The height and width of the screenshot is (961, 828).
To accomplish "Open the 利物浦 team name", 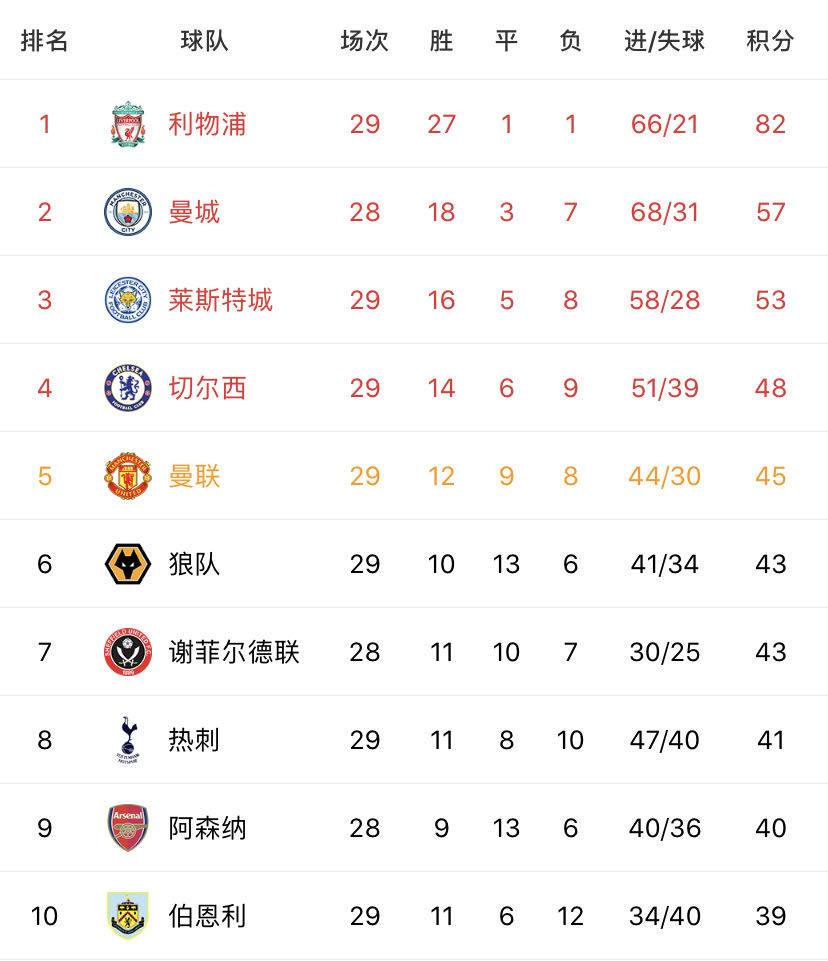I will point(207,124).
